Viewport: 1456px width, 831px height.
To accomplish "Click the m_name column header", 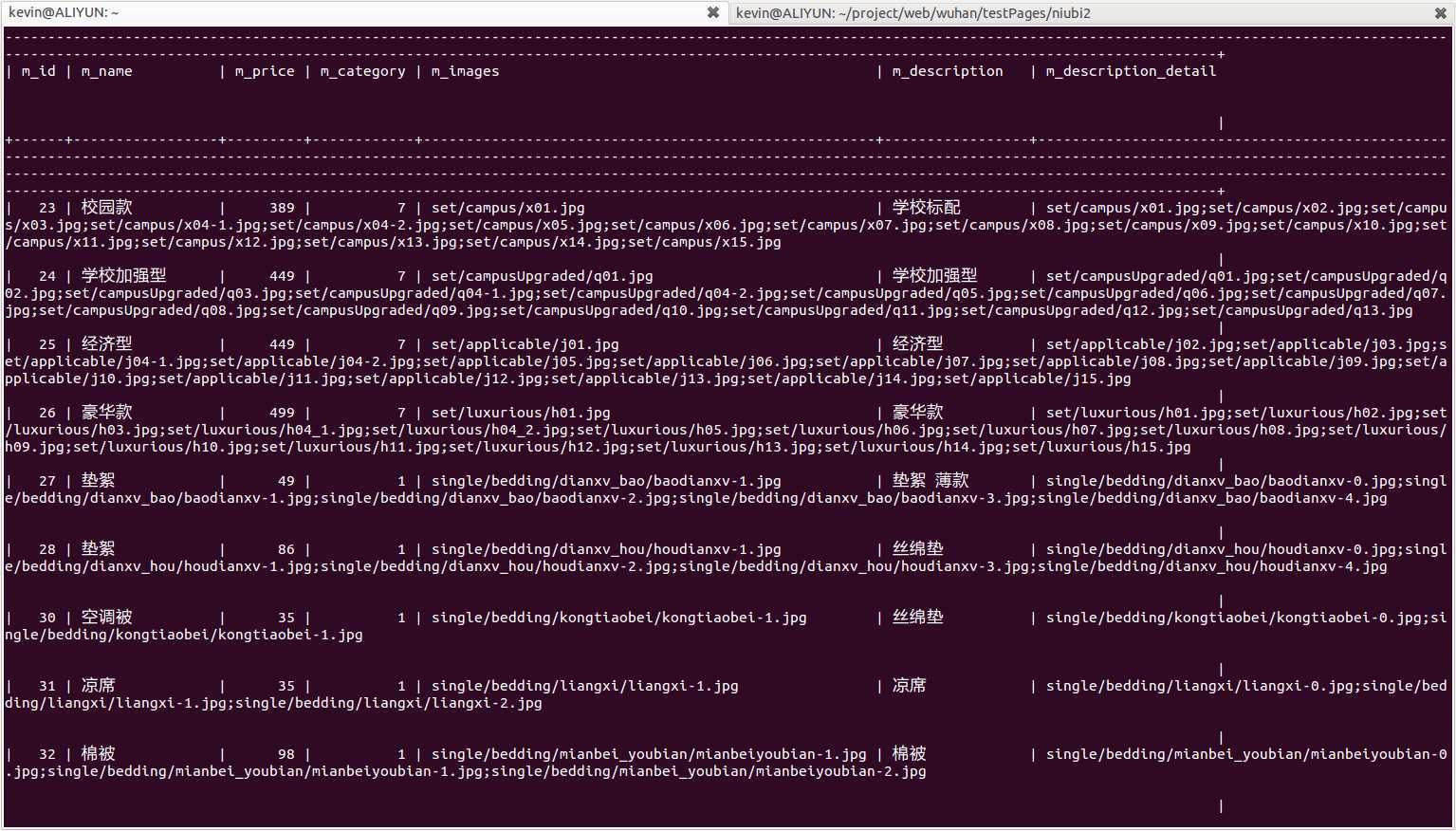I will pyautogui.click(x=106, y=71).
